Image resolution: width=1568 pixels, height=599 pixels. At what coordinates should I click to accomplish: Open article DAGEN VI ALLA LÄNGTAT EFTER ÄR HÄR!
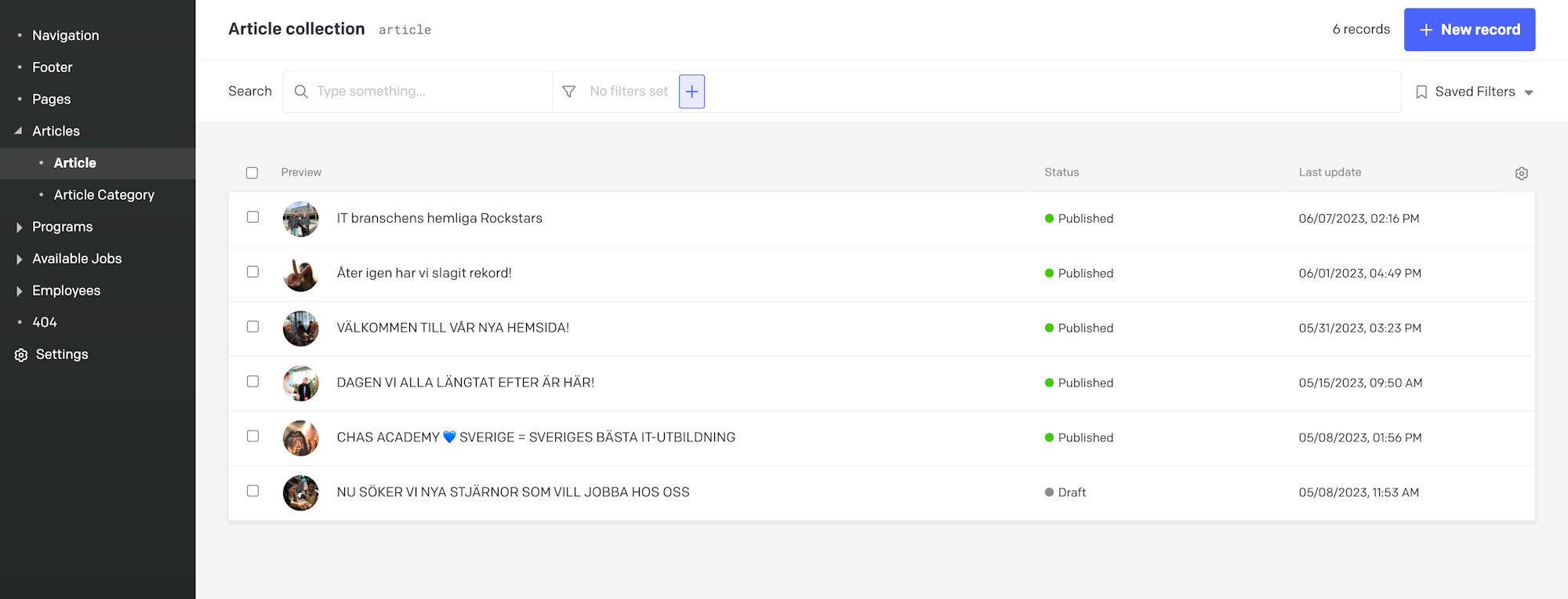coord(466,383)
